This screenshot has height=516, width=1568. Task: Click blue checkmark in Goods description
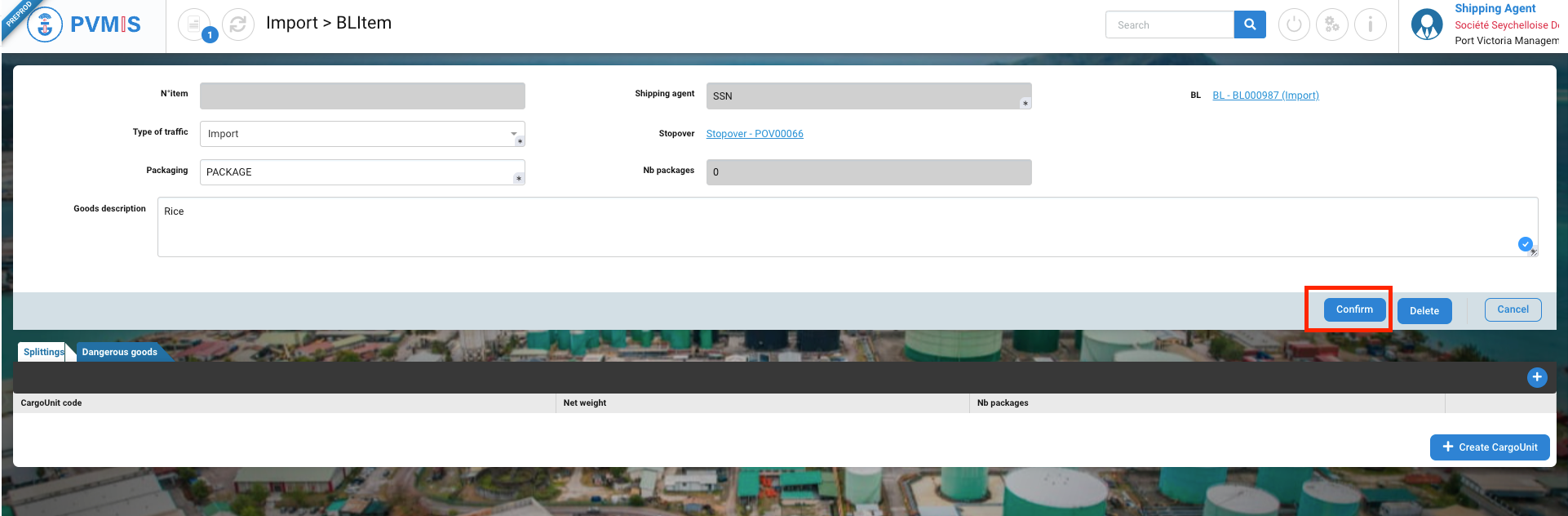(1524, 243)
